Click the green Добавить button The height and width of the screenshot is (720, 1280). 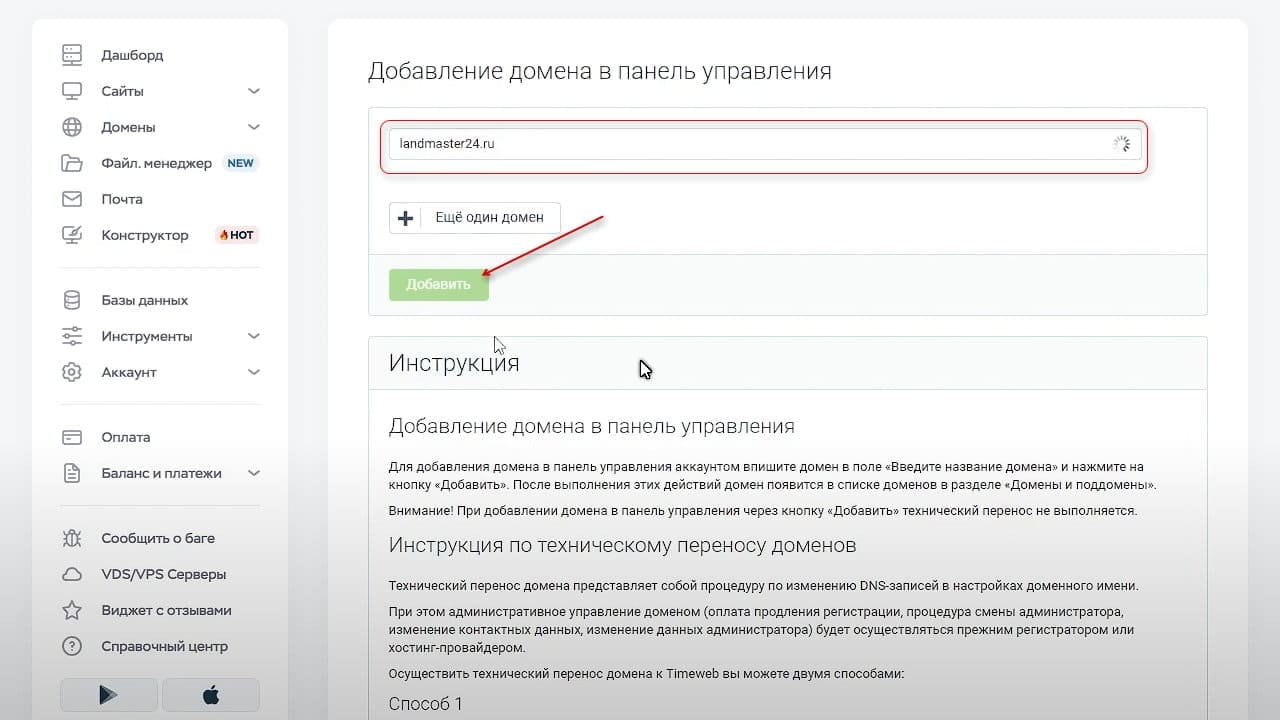pos(439,284)
